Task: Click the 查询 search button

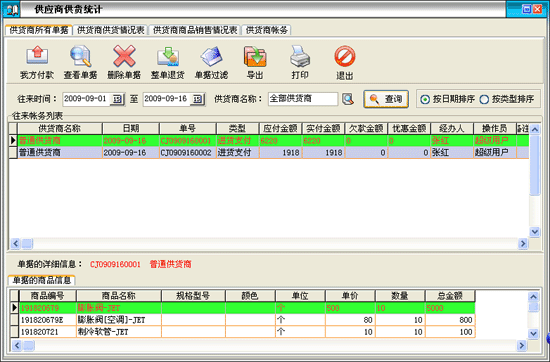Action: pos(386,99)
